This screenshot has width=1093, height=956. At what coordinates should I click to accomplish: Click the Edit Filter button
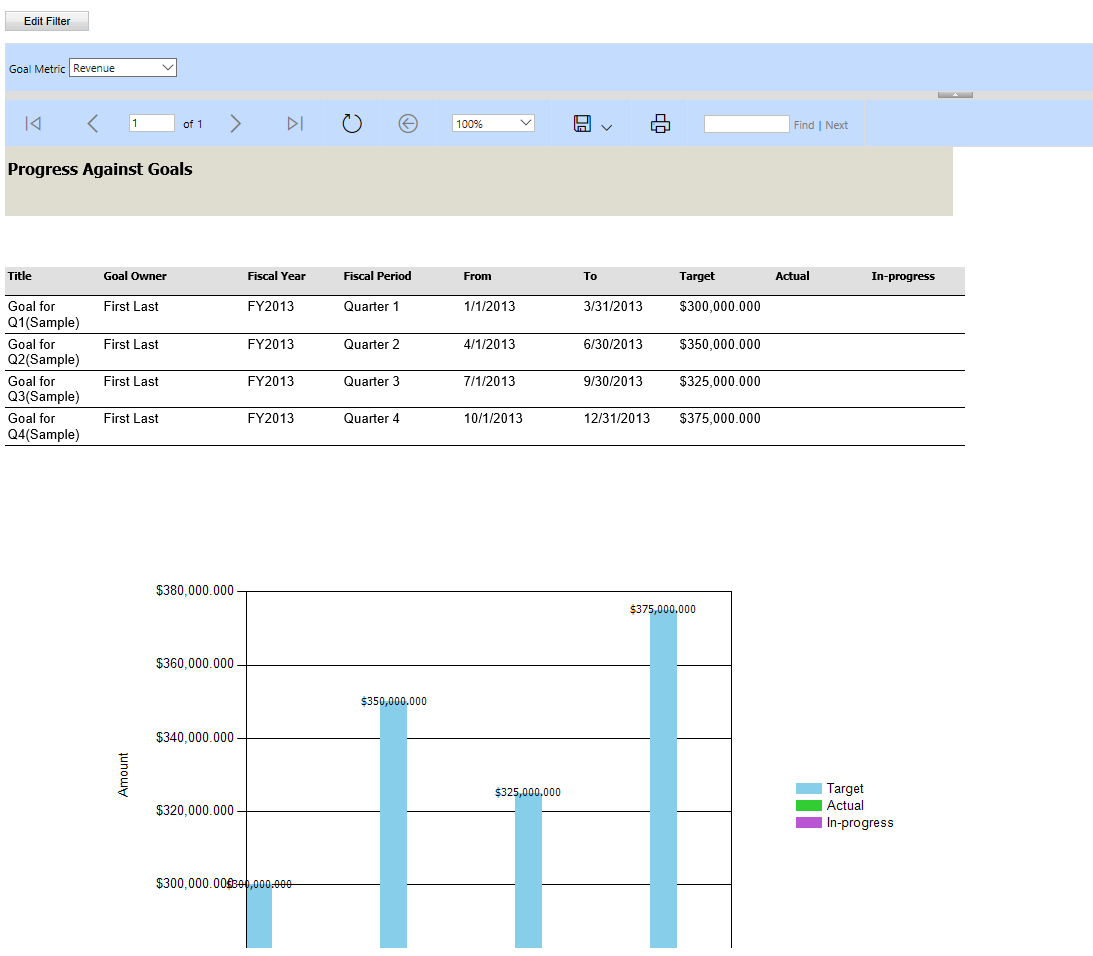[x=46, y=20]
